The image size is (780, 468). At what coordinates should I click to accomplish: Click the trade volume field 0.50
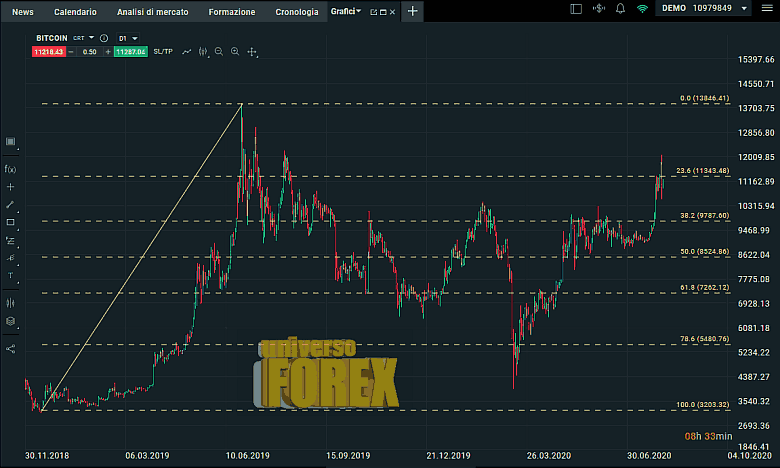pos(89,51)
